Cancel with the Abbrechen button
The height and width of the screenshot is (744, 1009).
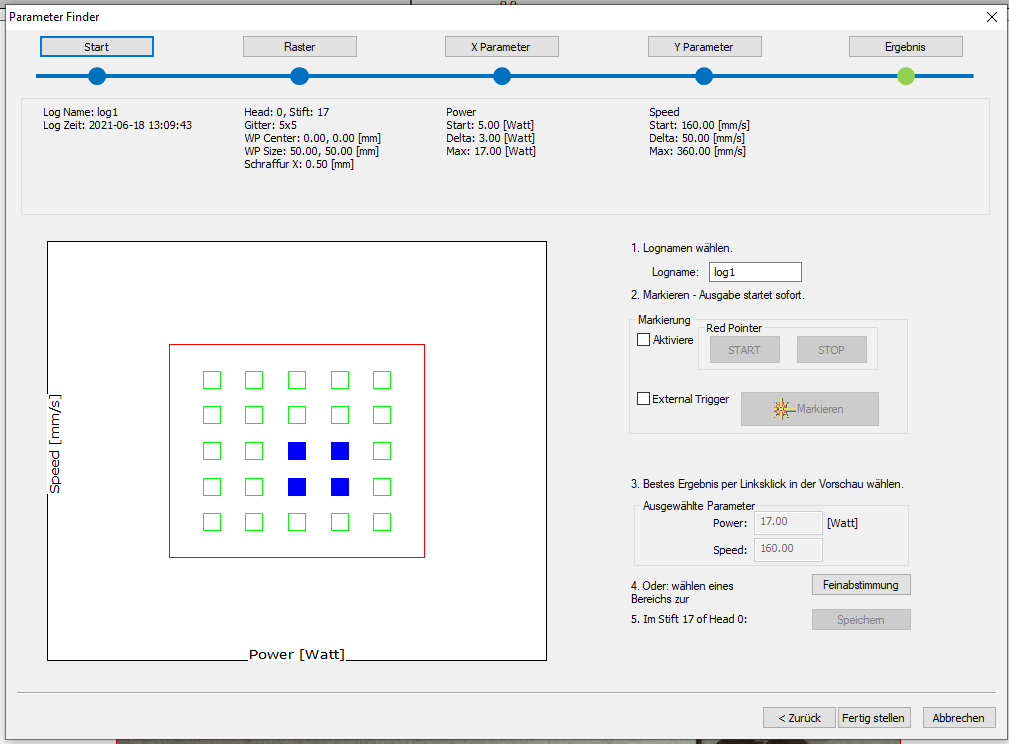[959, 718]
